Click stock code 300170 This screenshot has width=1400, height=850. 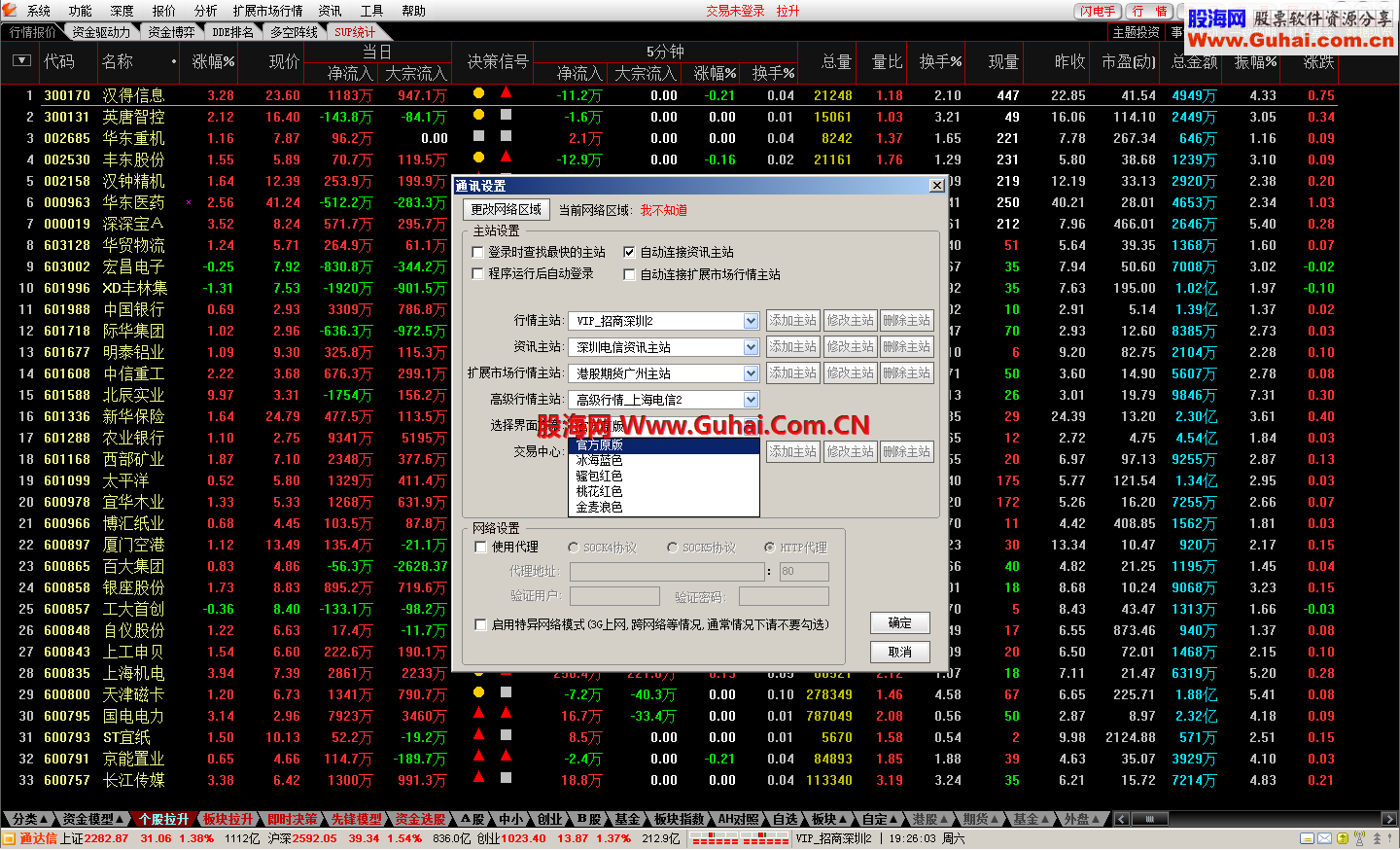click(67, 95)
